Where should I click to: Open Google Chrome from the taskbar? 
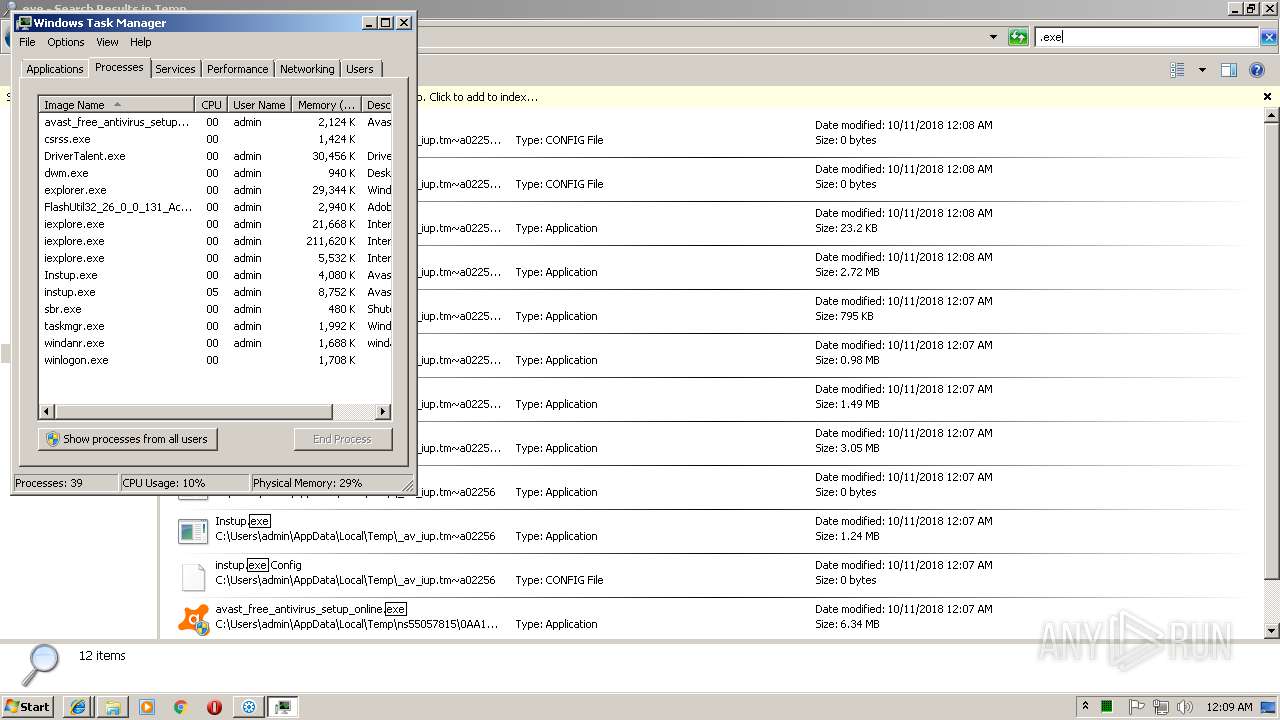(x=180, y=707)
